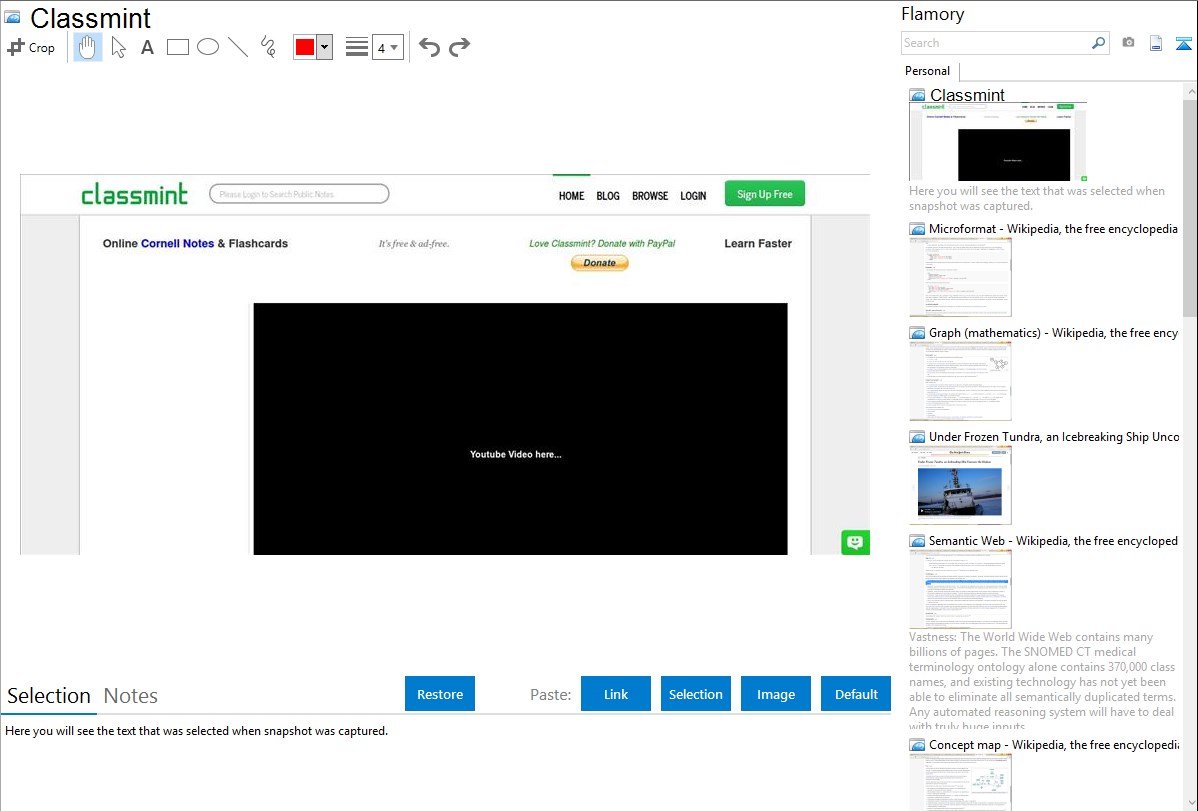
Task: Undo the last annotation
Action: click(429, 47)
